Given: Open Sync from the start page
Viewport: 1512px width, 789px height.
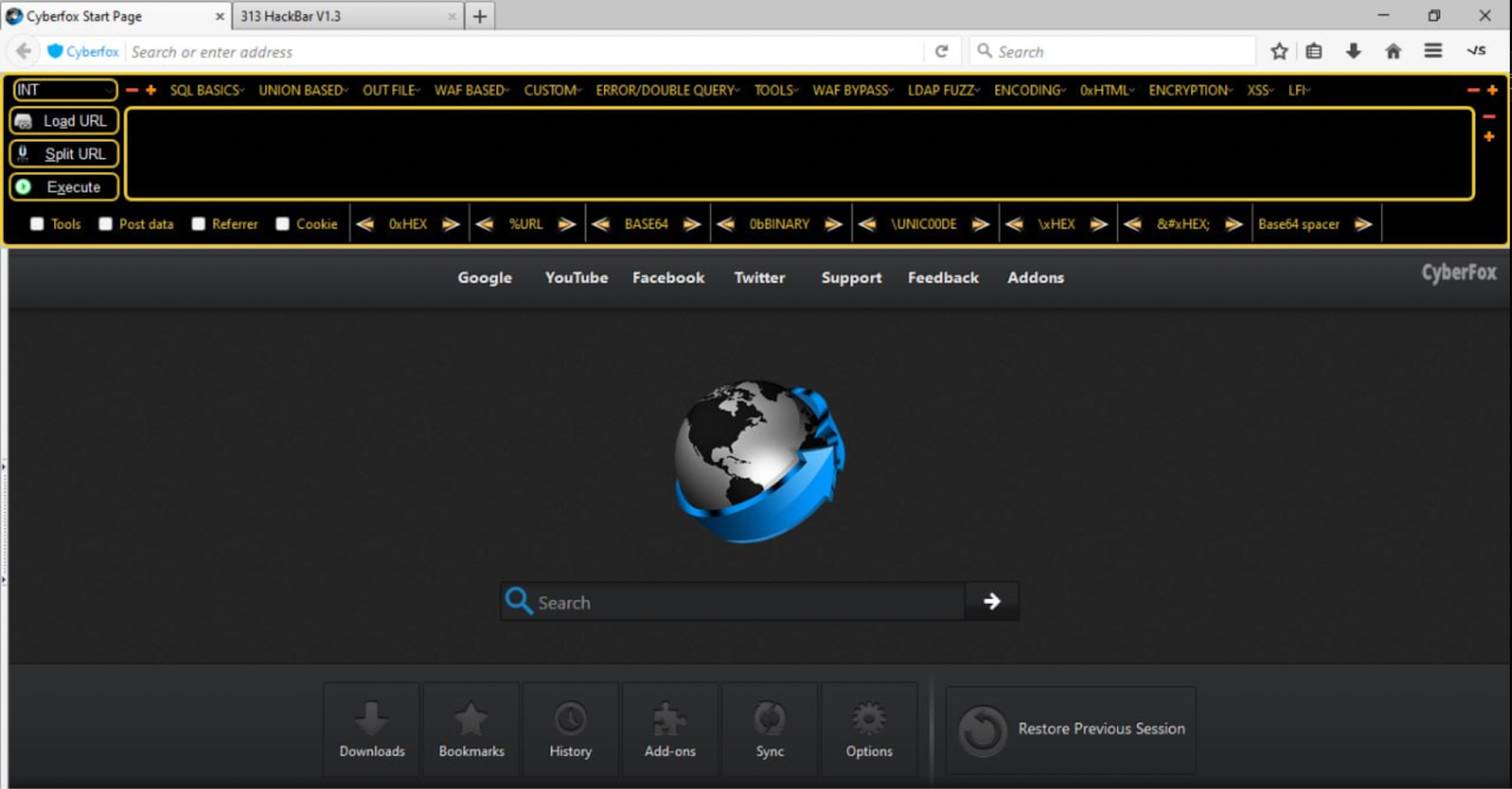Looking at the screenshot, I should pyautogui.click(x=770, y=729).
